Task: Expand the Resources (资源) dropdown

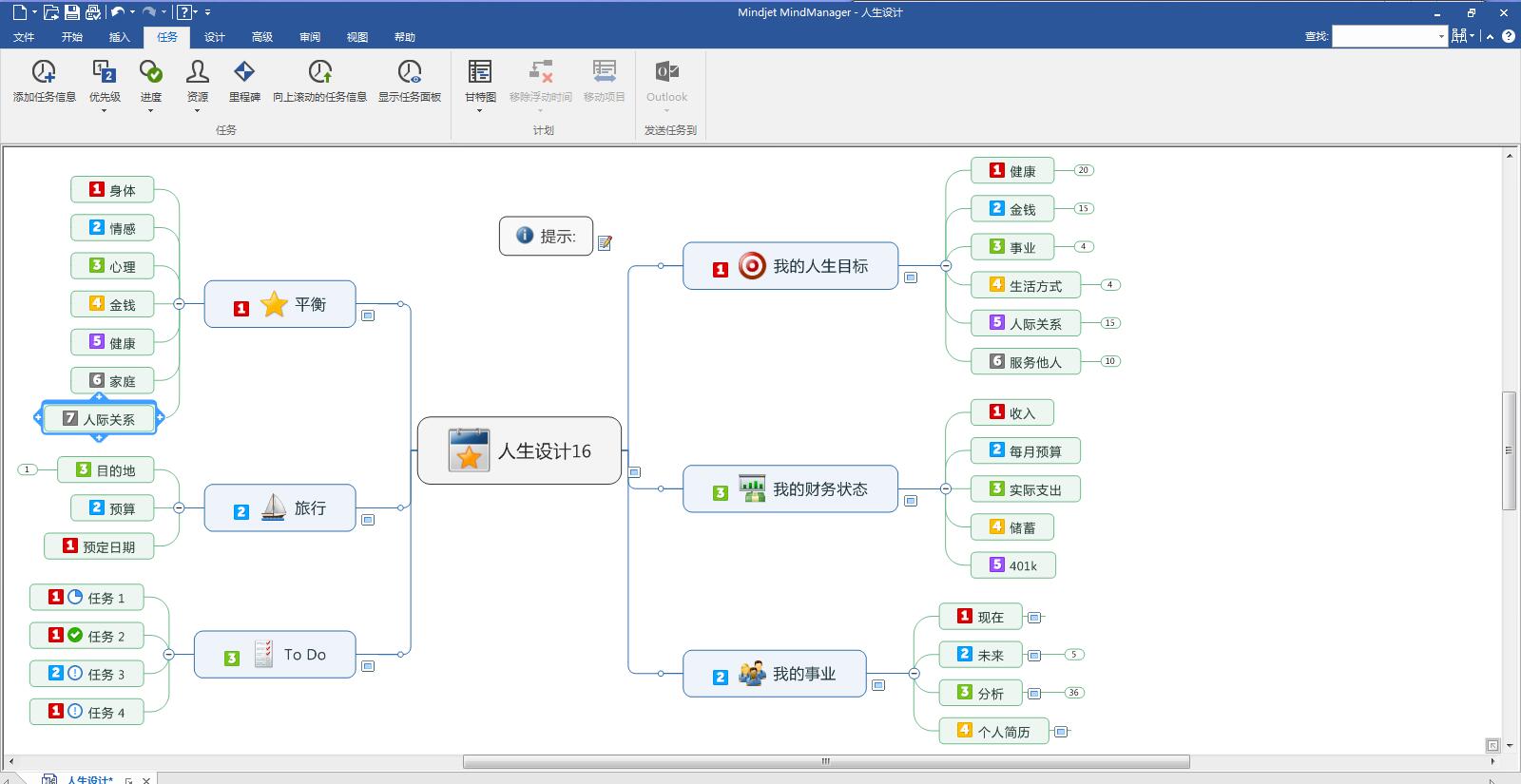Action: [197, 110]
